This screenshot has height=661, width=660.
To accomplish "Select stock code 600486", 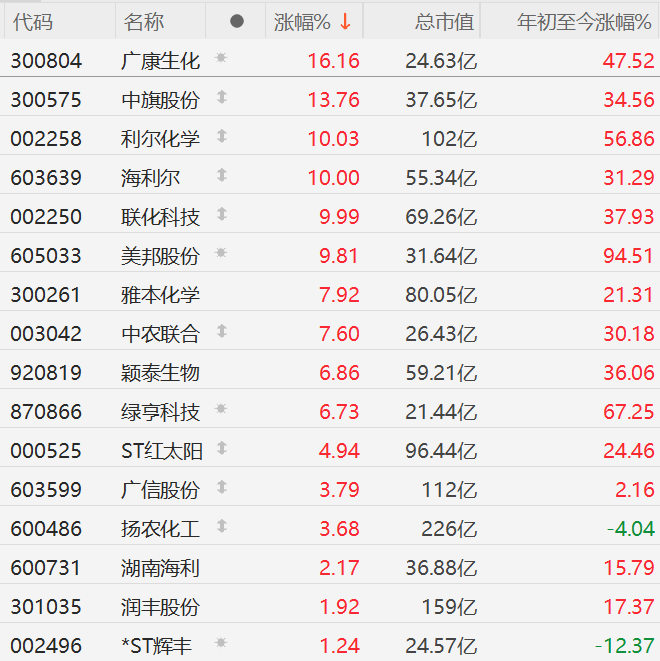I will click(x=46, y=529).
